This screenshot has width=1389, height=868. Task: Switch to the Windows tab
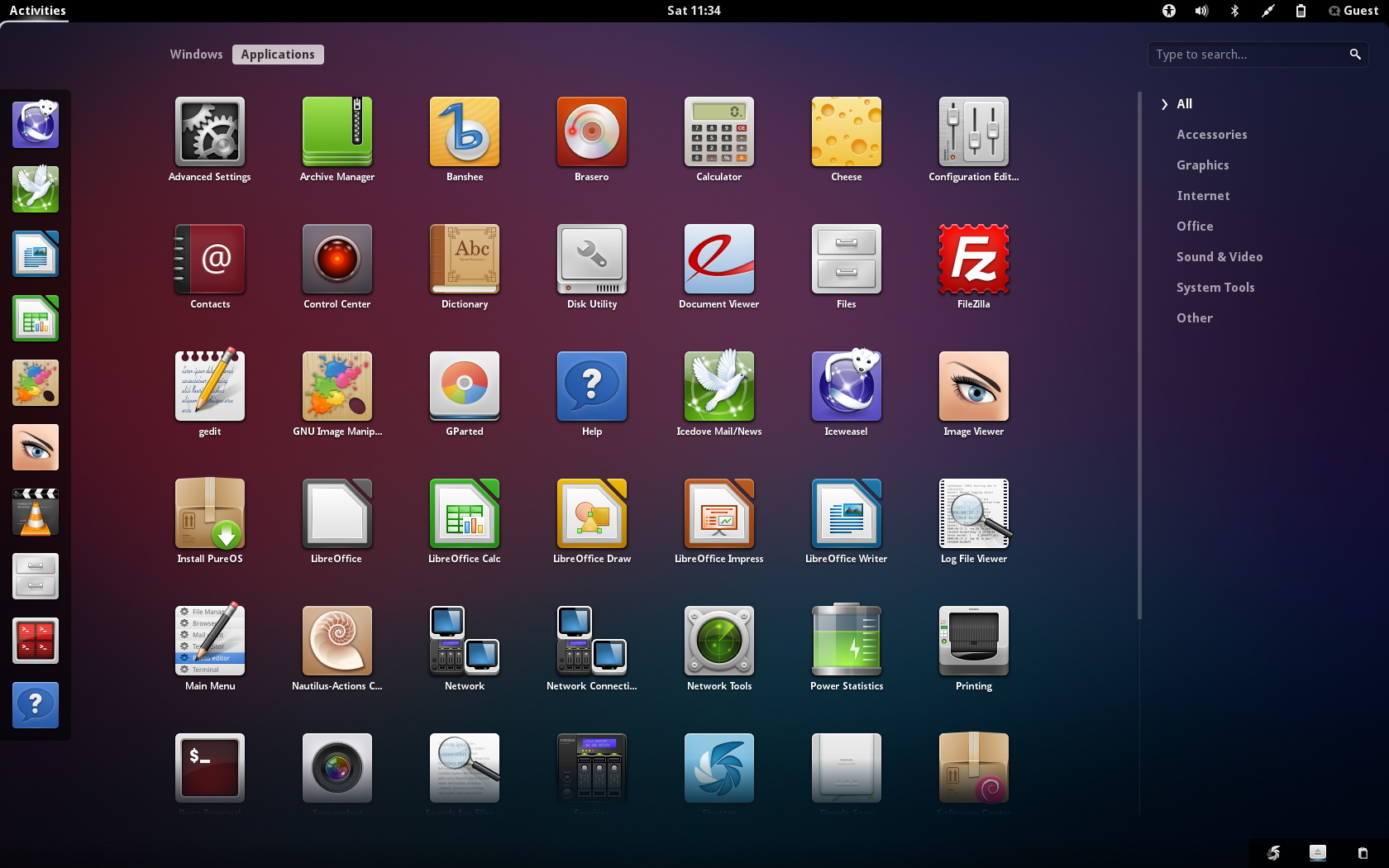196,55
